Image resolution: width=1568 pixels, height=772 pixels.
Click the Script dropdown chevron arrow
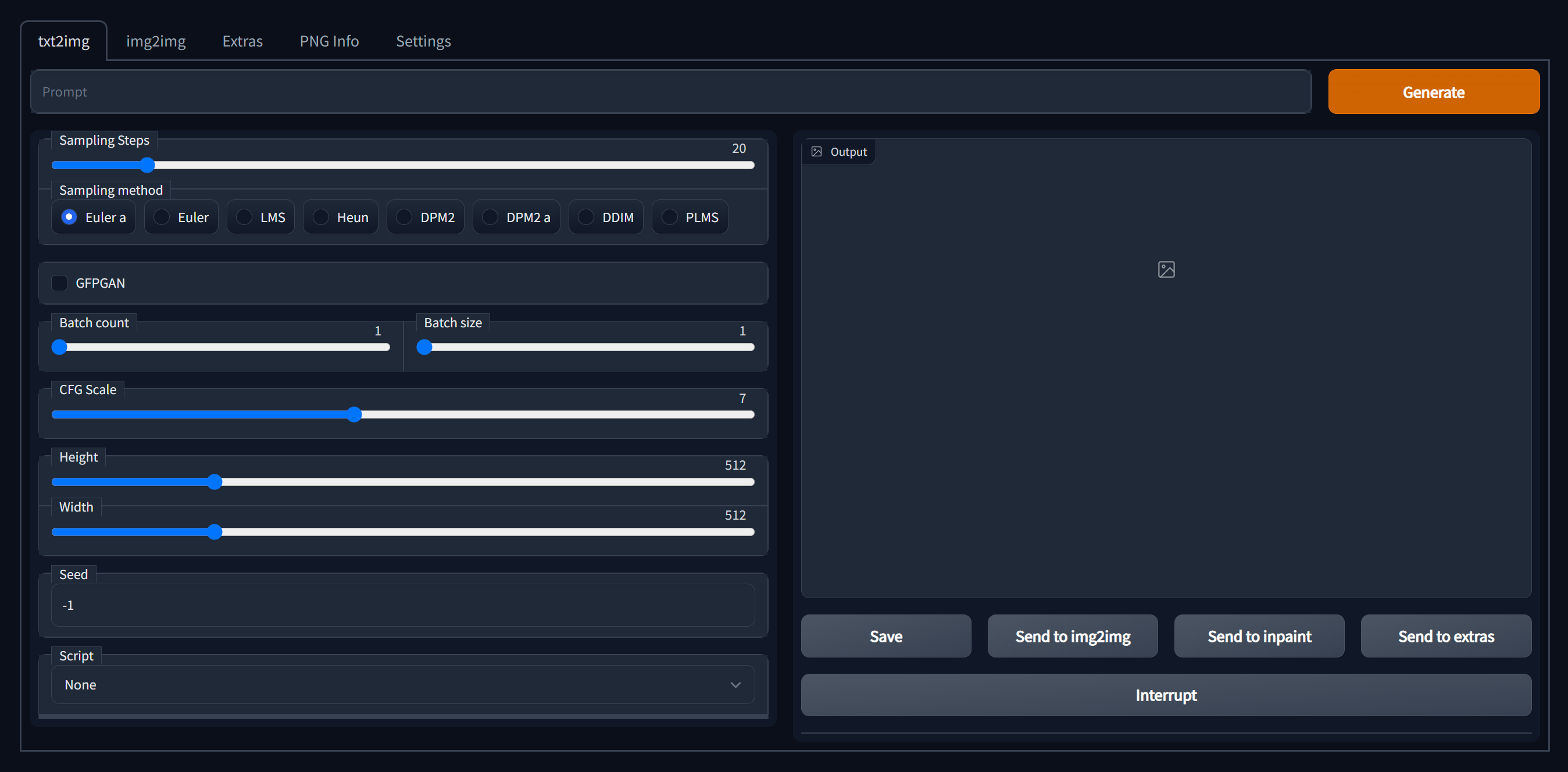click(735, 685)
